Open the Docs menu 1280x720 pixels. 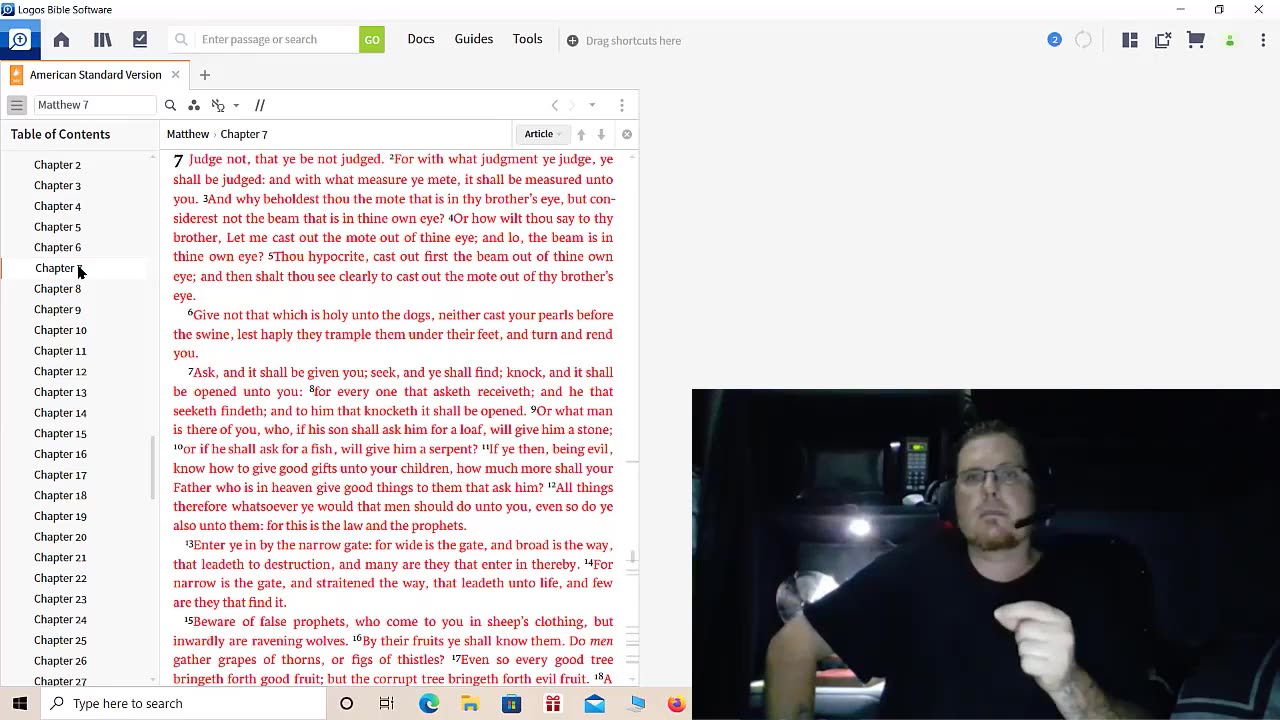click(x=421, y=39)
